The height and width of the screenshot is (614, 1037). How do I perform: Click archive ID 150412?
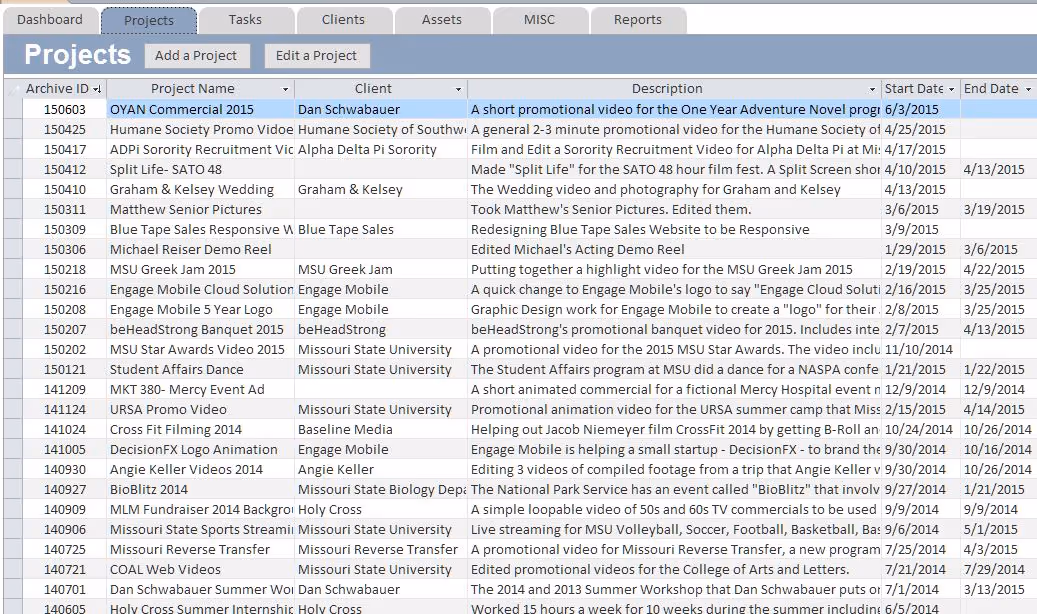click(x=64, y=169)
